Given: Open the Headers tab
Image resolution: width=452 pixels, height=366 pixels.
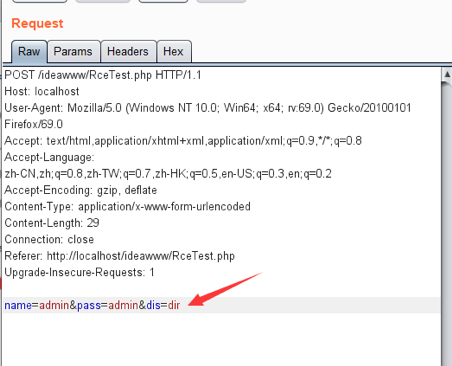Looking at the screenshot, I should 128,51.
